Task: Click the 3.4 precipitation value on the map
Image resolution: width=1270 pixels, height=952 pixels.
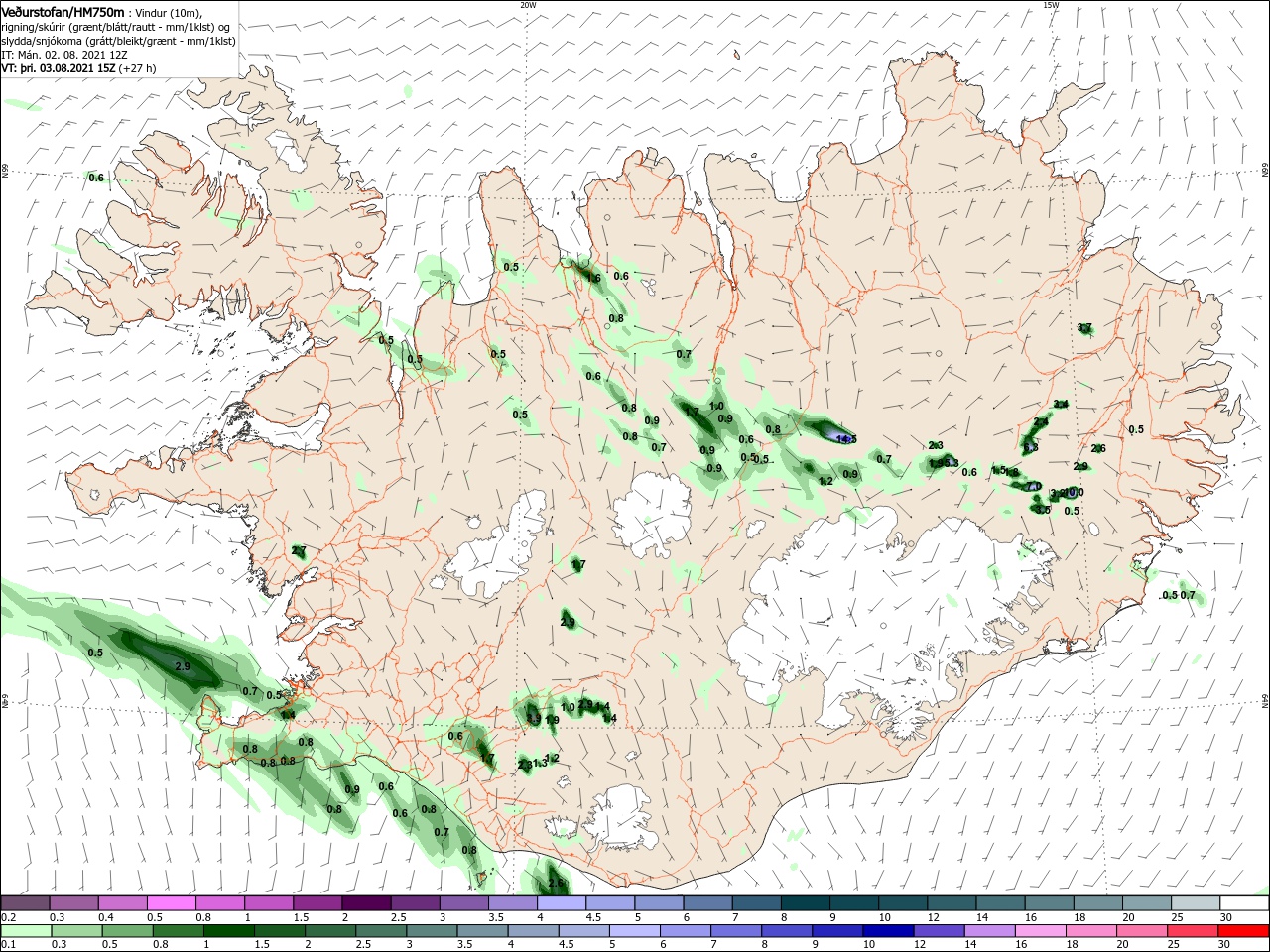Action: pyautogui.click(x=1061, y=405)
